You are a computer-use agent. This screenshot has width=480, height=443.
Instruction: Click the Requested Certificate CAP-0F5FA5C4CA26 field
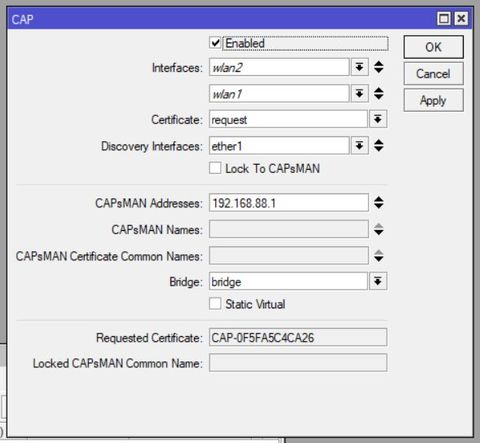click(298, 337)
